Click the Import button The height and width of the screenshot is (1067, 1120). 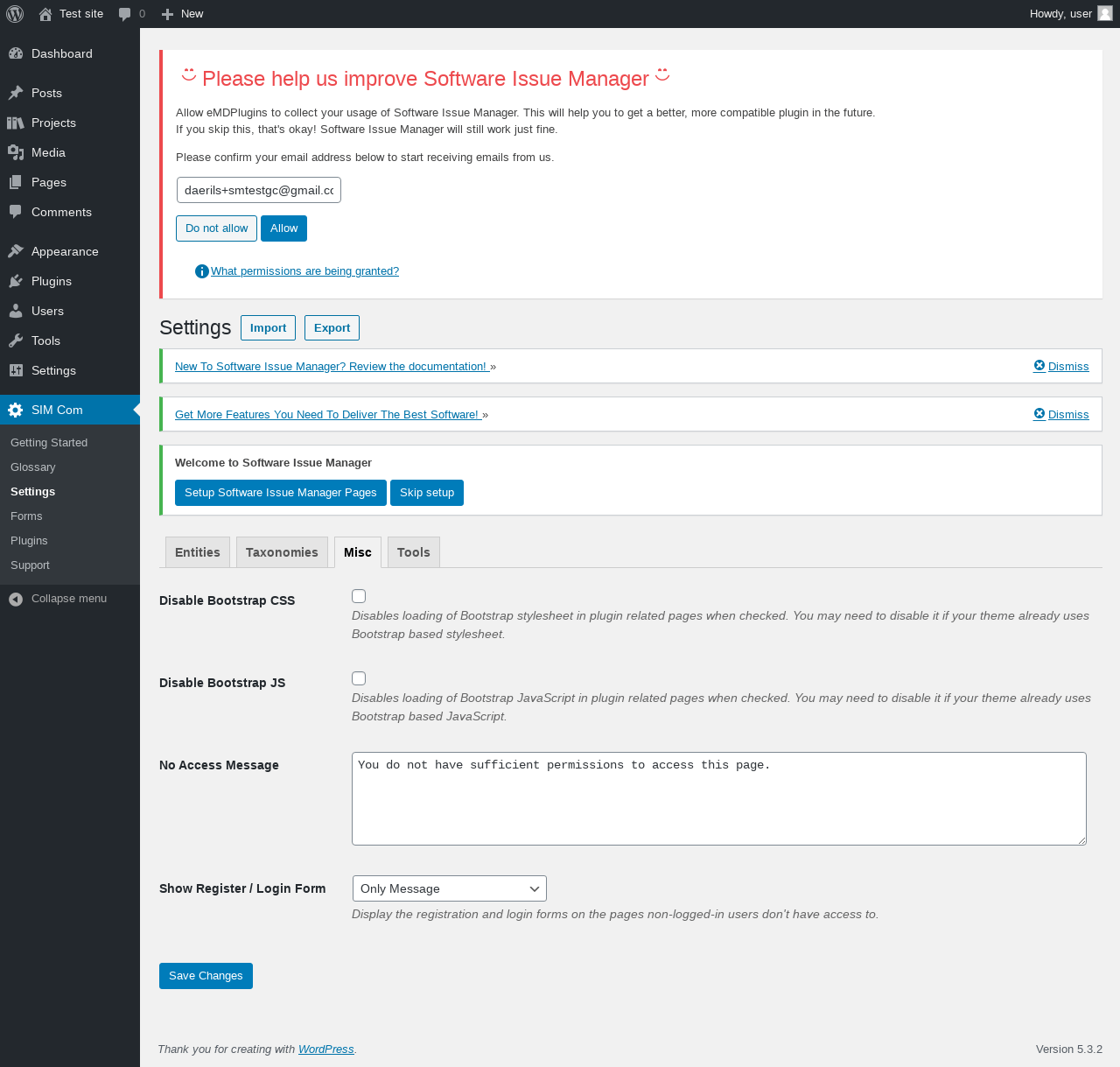pyautogui.click(x=268, y=328)
